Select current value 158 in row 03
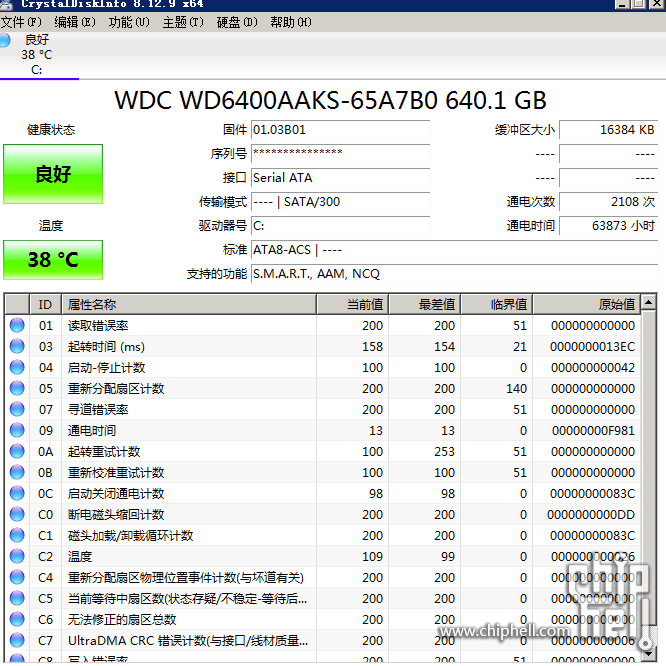 point(373,347)
